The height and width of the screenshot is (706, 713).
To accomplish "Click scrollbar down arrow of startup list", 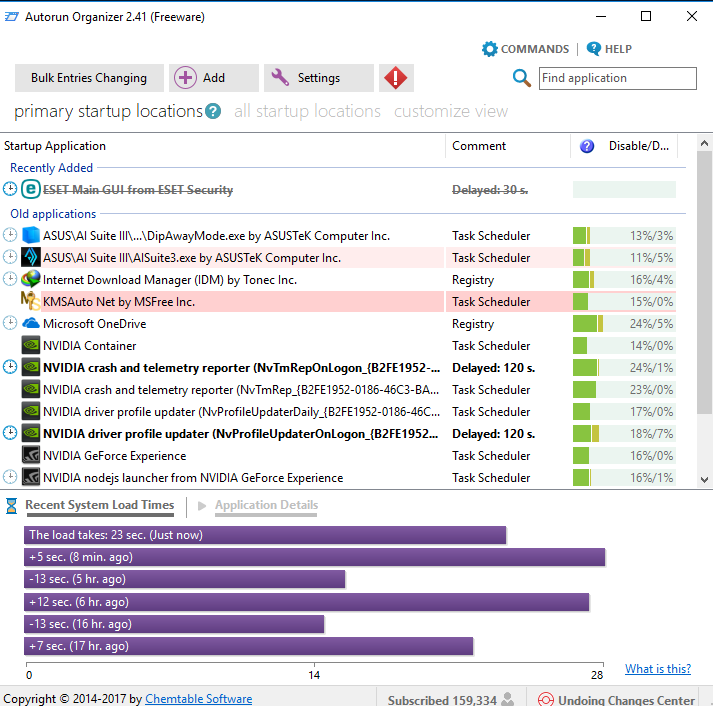I will click(704, 479).
